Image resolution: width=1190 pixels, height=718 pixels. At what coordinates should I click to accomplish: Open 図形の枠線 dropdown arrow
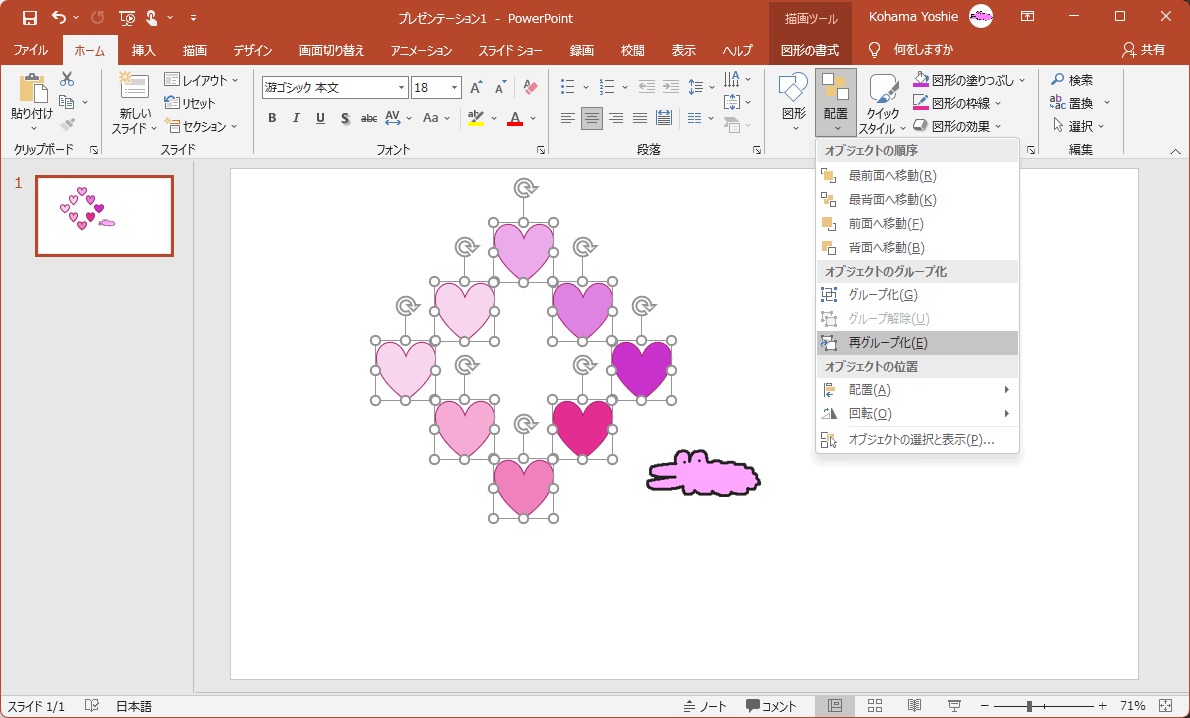point(997,102)
